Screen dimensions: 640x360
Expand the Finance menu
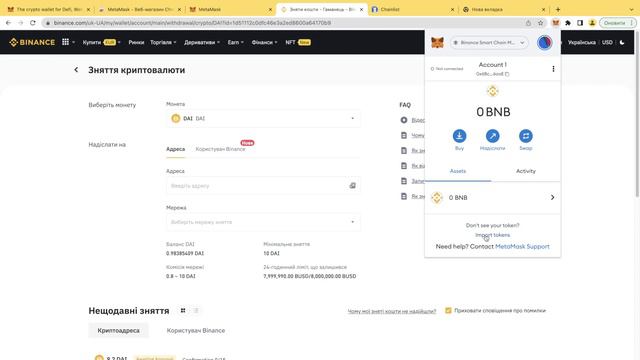pyautogui.click(x=264, y=42)
